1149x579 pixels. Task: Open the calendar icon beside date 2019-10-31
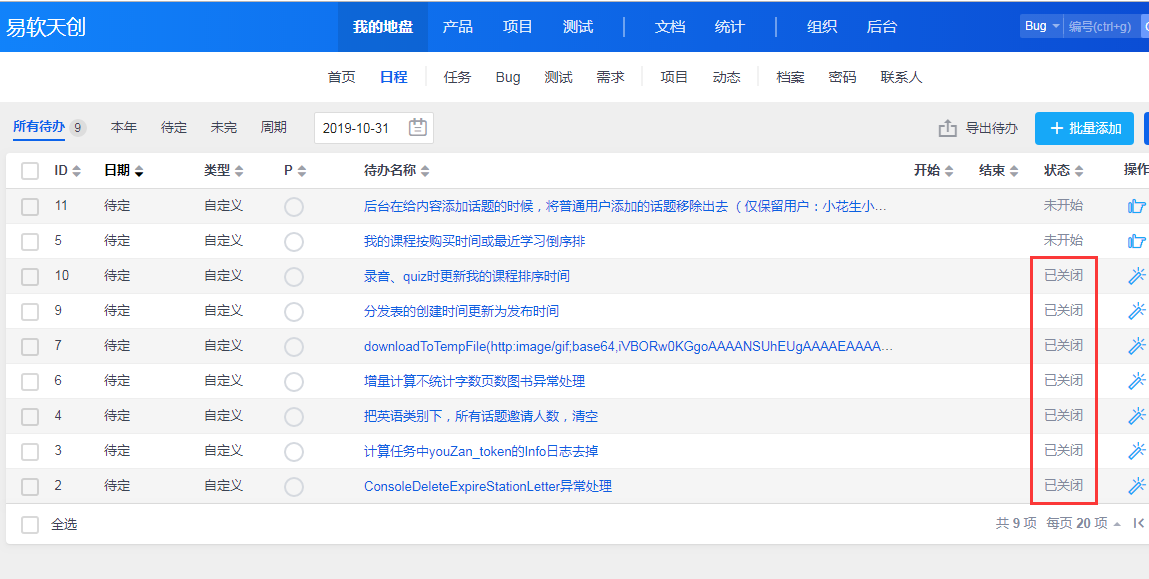click(x=418, y=128)
